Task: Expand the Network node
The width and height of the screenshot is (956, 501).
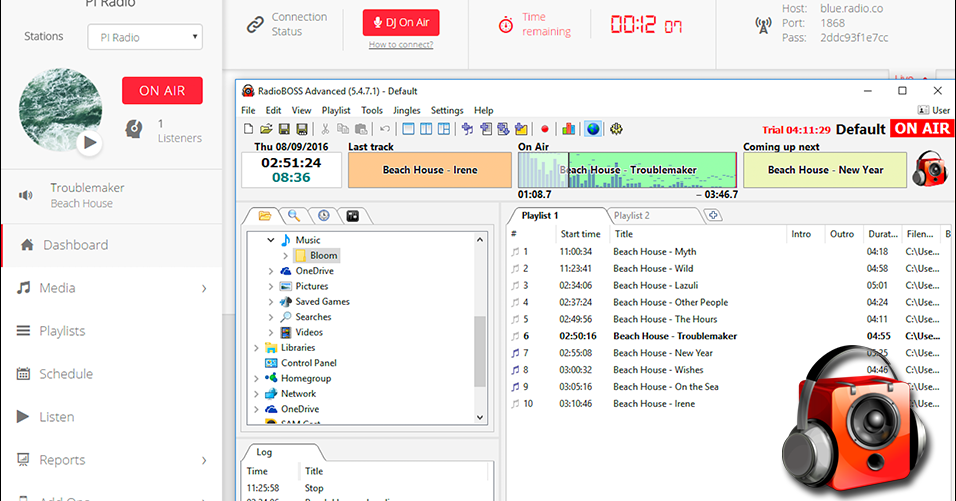Action: click(x=256, y=394)
